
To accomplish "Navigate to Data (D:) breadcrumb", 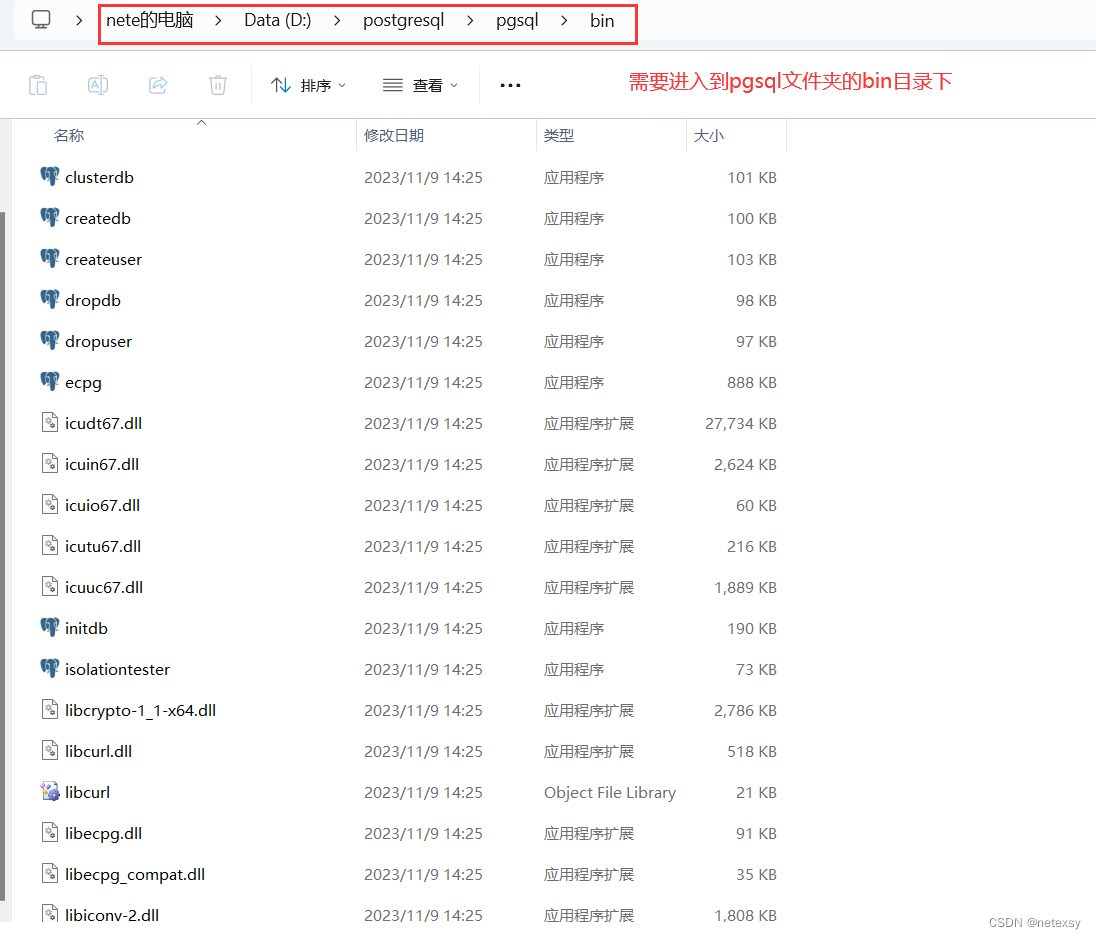I will point(277,20).
